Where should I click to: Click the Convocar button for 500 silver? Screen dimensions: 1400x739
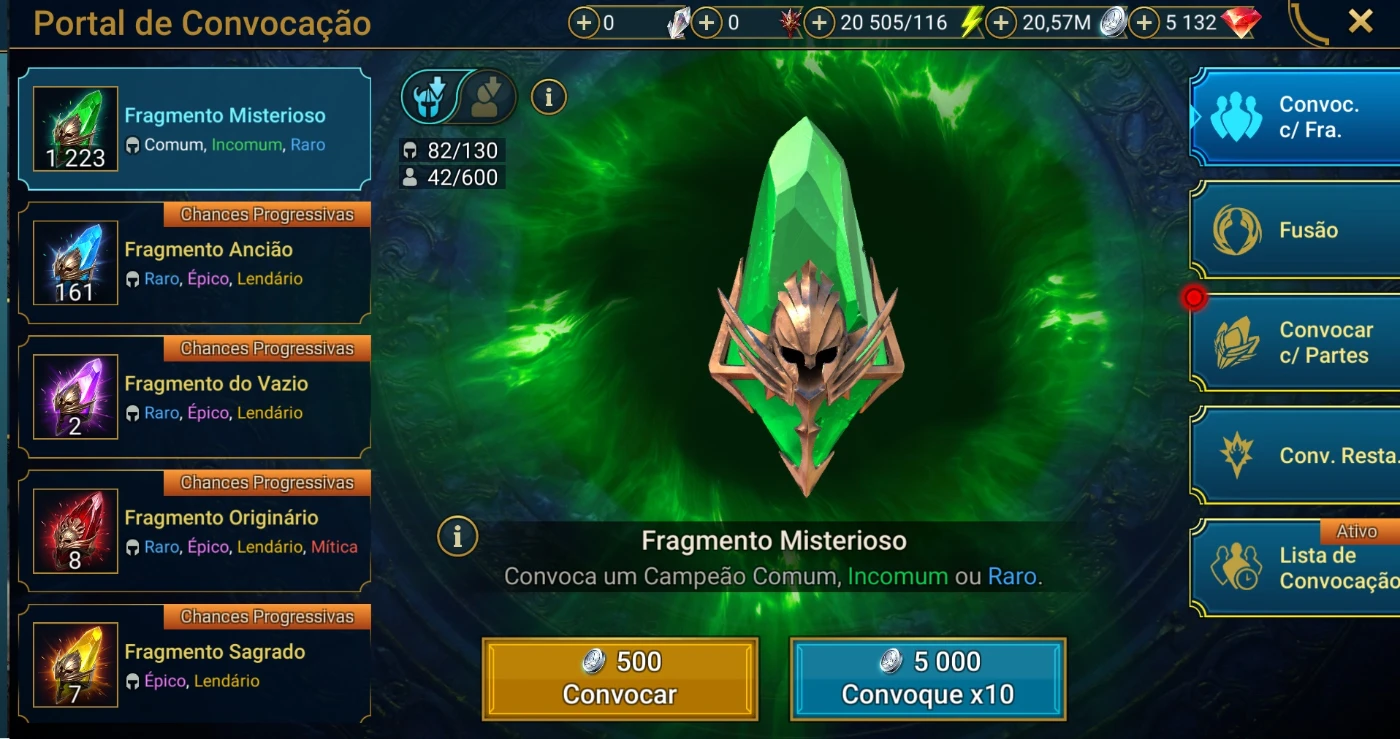point(620,678)
